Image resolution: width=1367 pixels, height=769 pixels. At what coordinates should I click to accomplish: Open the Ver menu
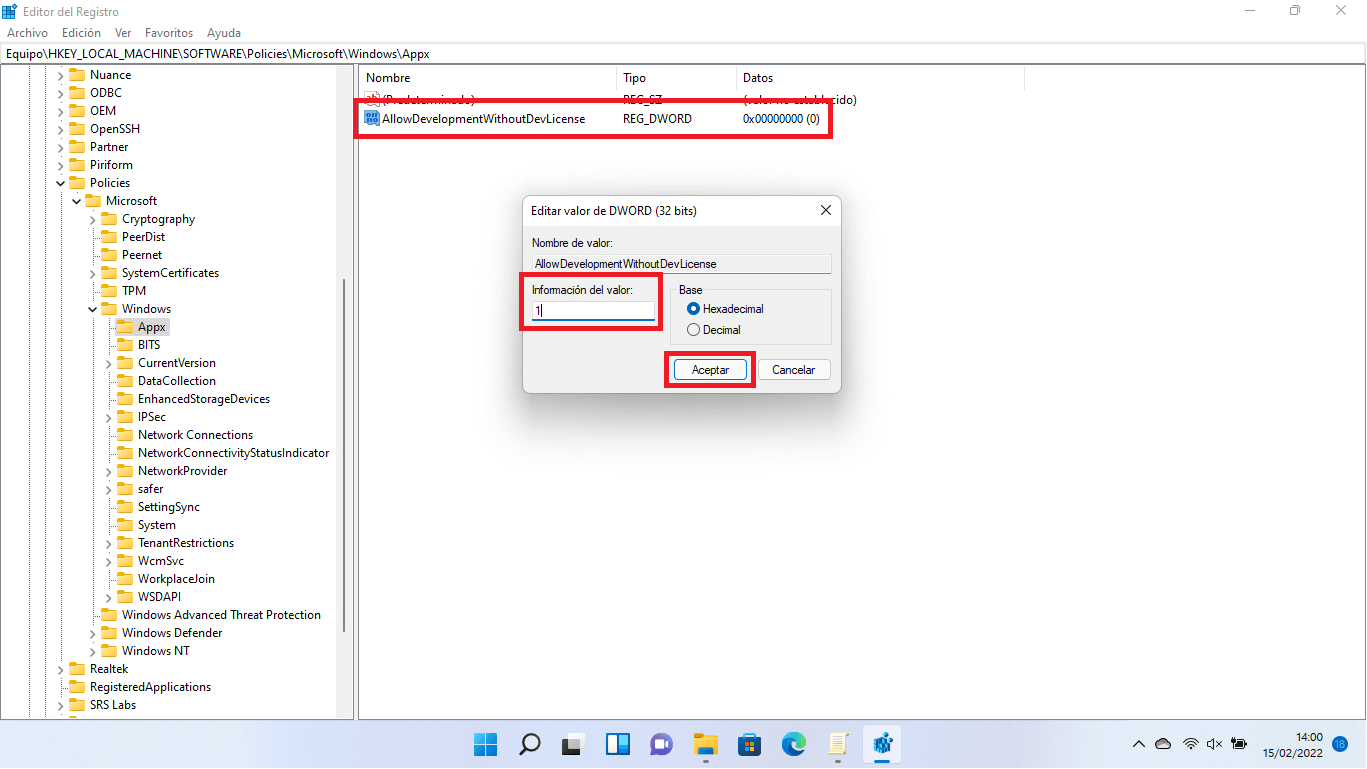(123, 33)
